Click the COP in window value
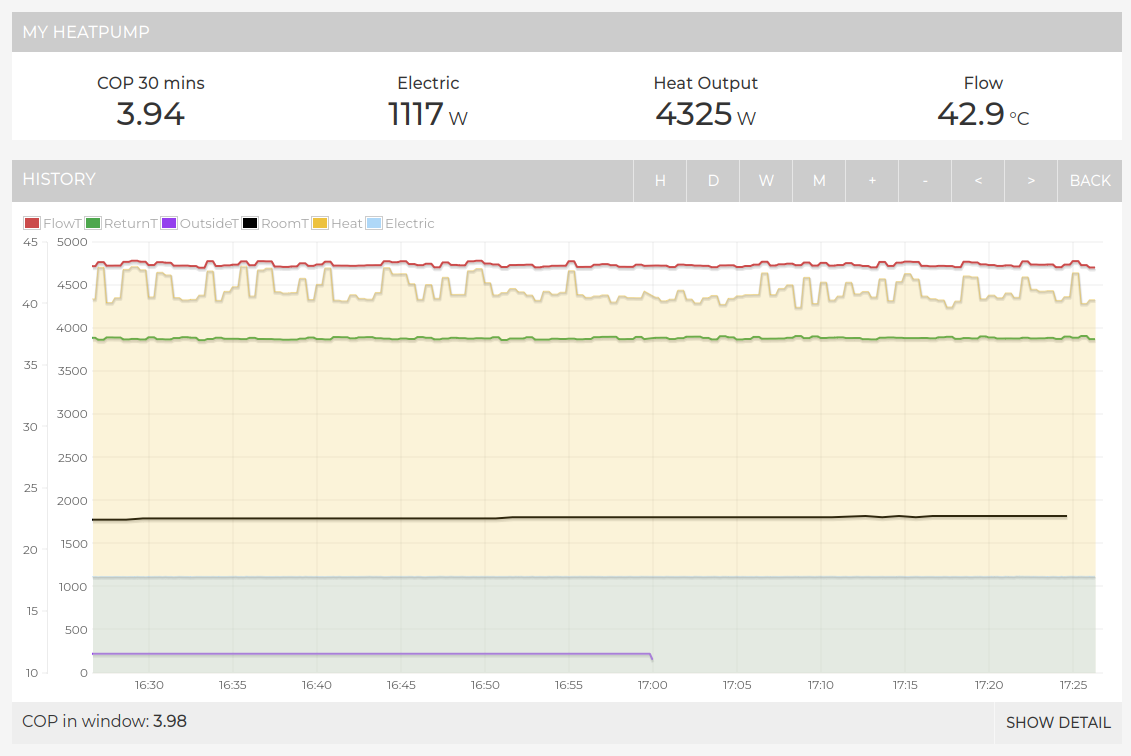 point(170,721)
